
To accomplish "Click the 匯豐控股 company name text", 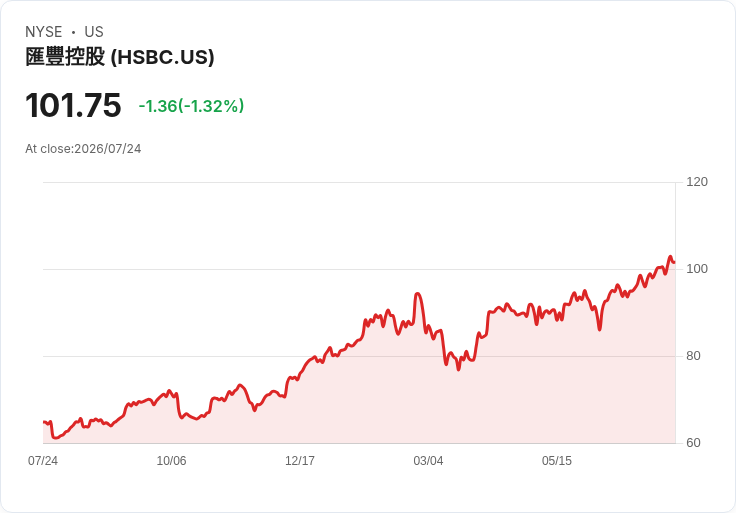I will (x=65, y=57).
